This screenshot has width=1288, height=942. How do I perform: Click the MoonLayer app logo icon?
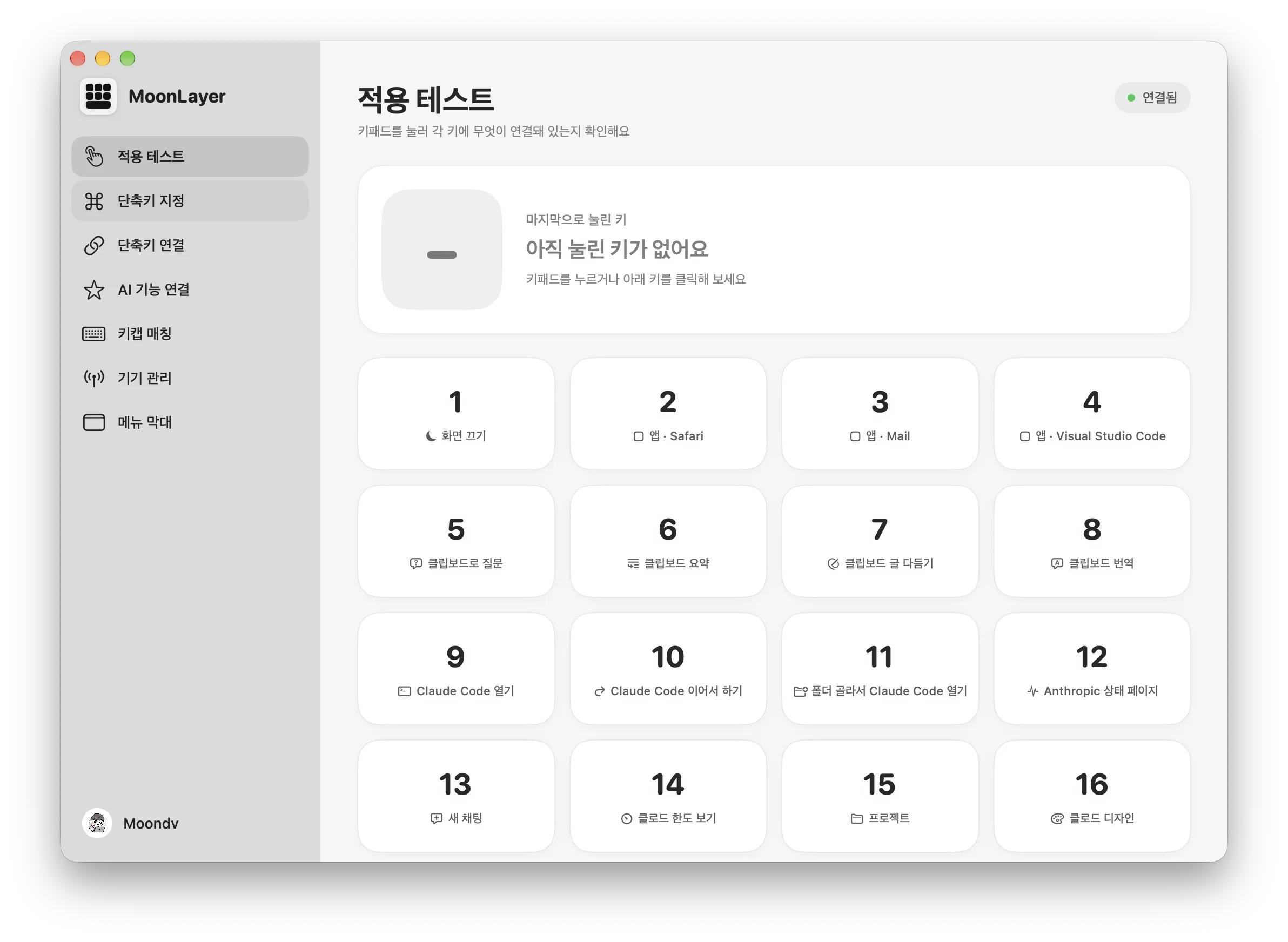(98, 96)
